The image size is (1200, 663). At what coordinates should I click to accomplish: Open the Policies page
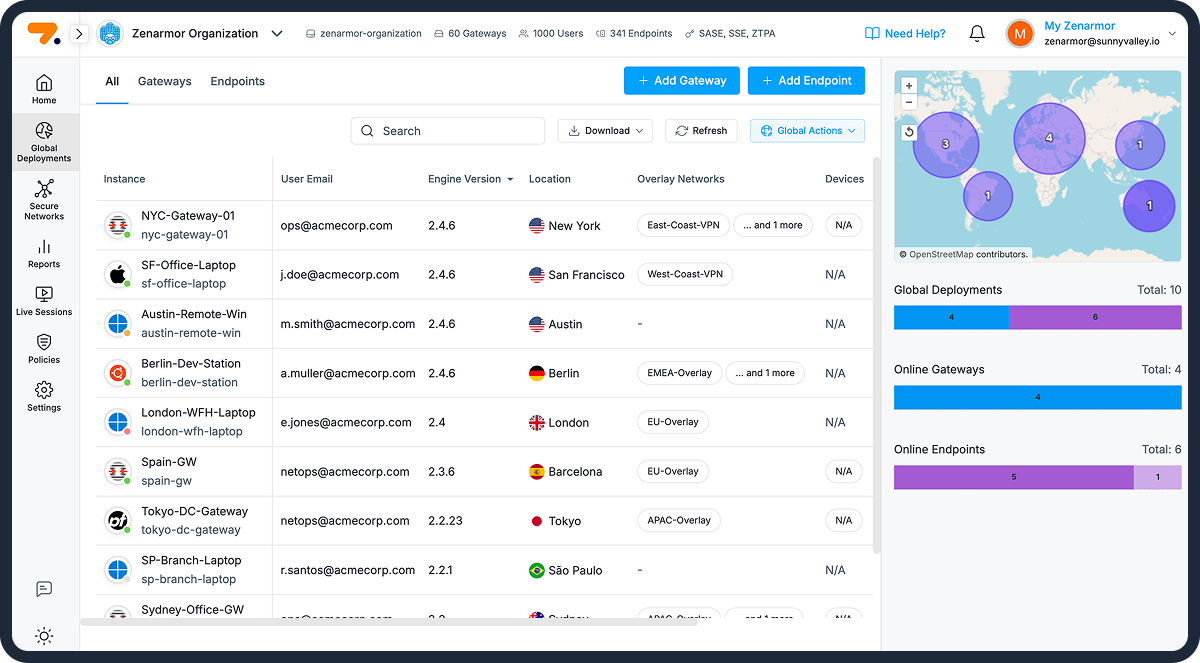point(44,349)
